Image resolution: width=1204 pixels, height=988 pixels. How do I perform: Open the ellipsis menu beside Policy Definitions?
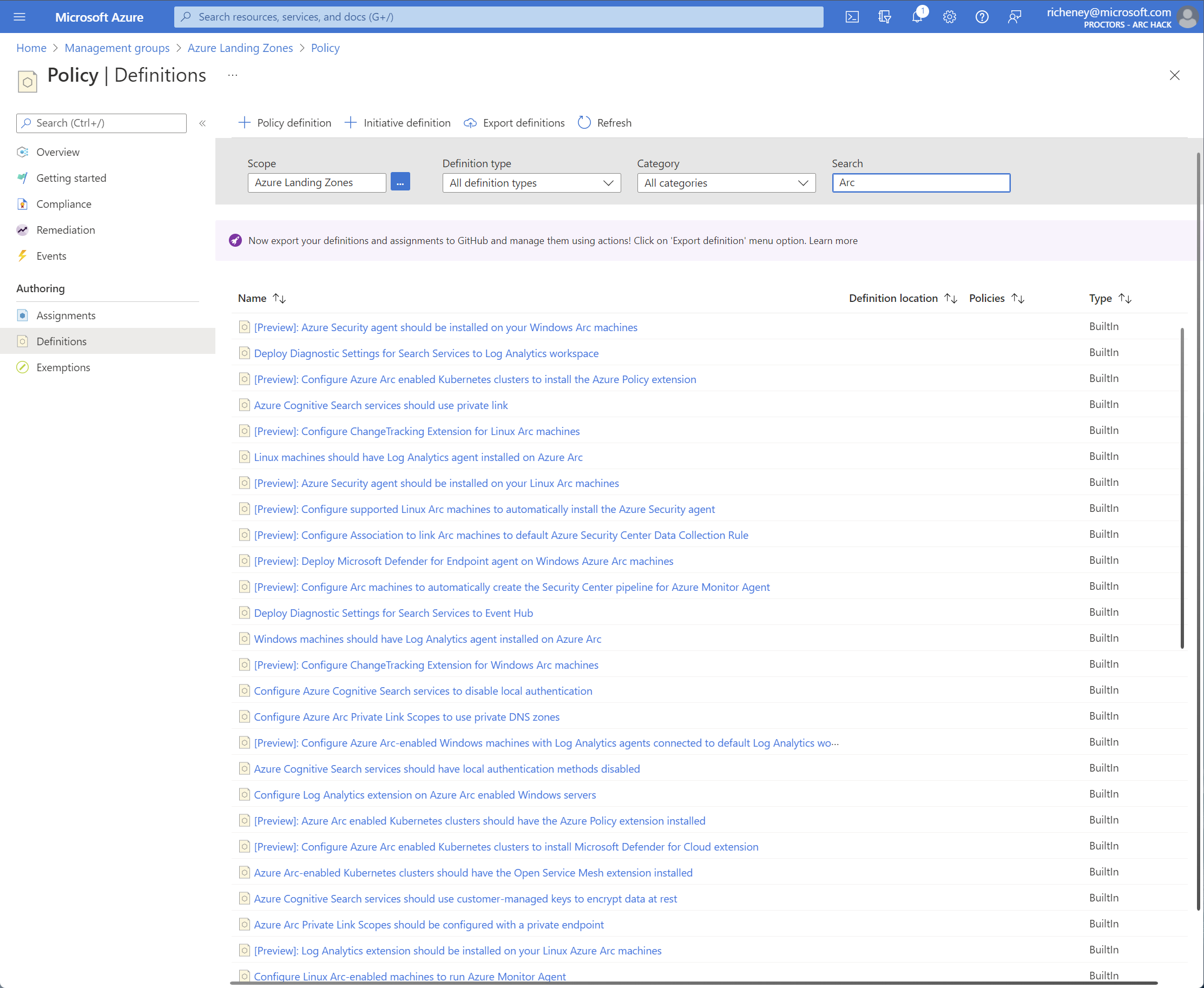[232, 75]
